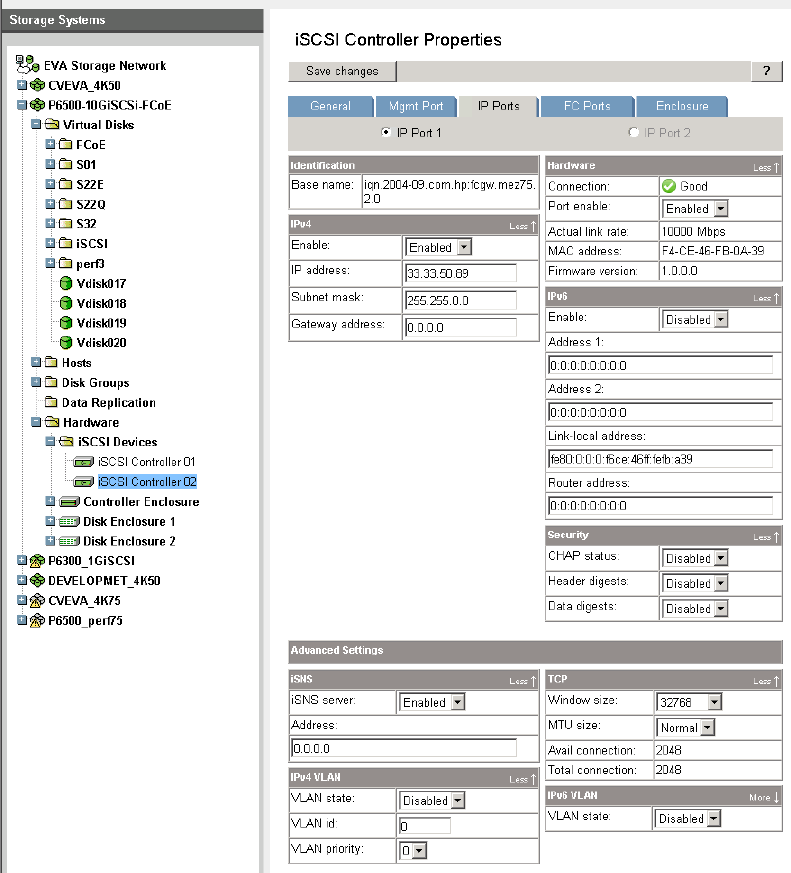Click the Hosts folder icon
The width and height of the screenshot is (791, 873).
[51, 362]
